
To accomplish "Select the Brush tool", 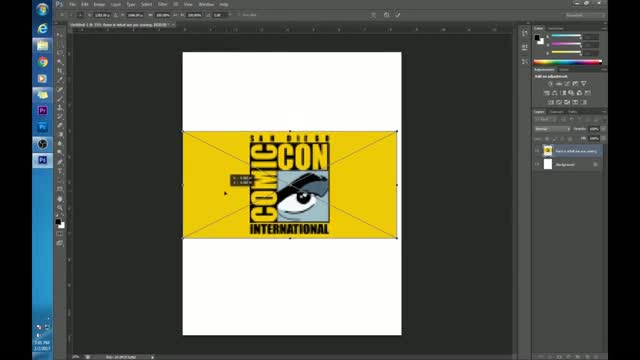I will coord(60,99).
